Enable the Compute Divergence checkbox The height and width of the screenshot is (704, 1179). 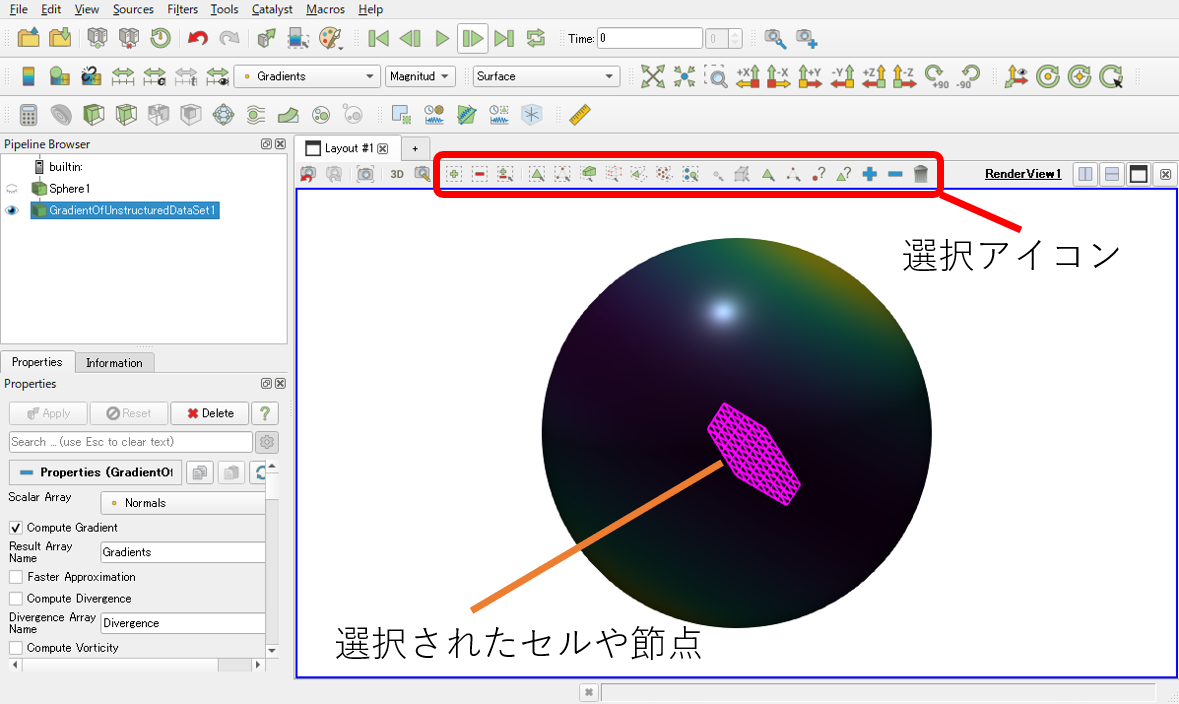coord(16,599)
